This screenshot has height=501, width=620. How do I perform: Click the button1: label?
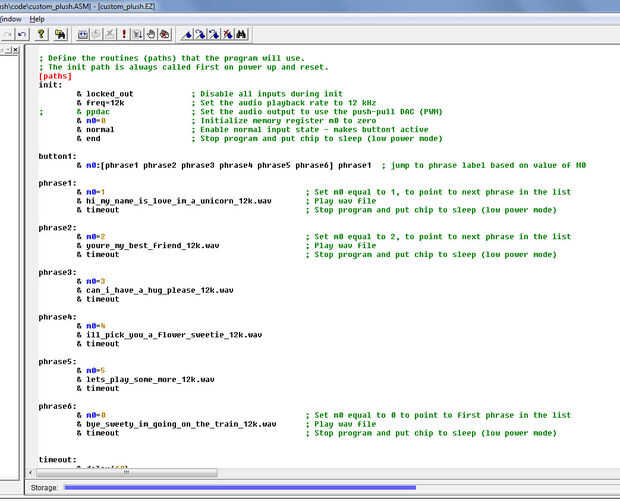(x=57, y=156)
